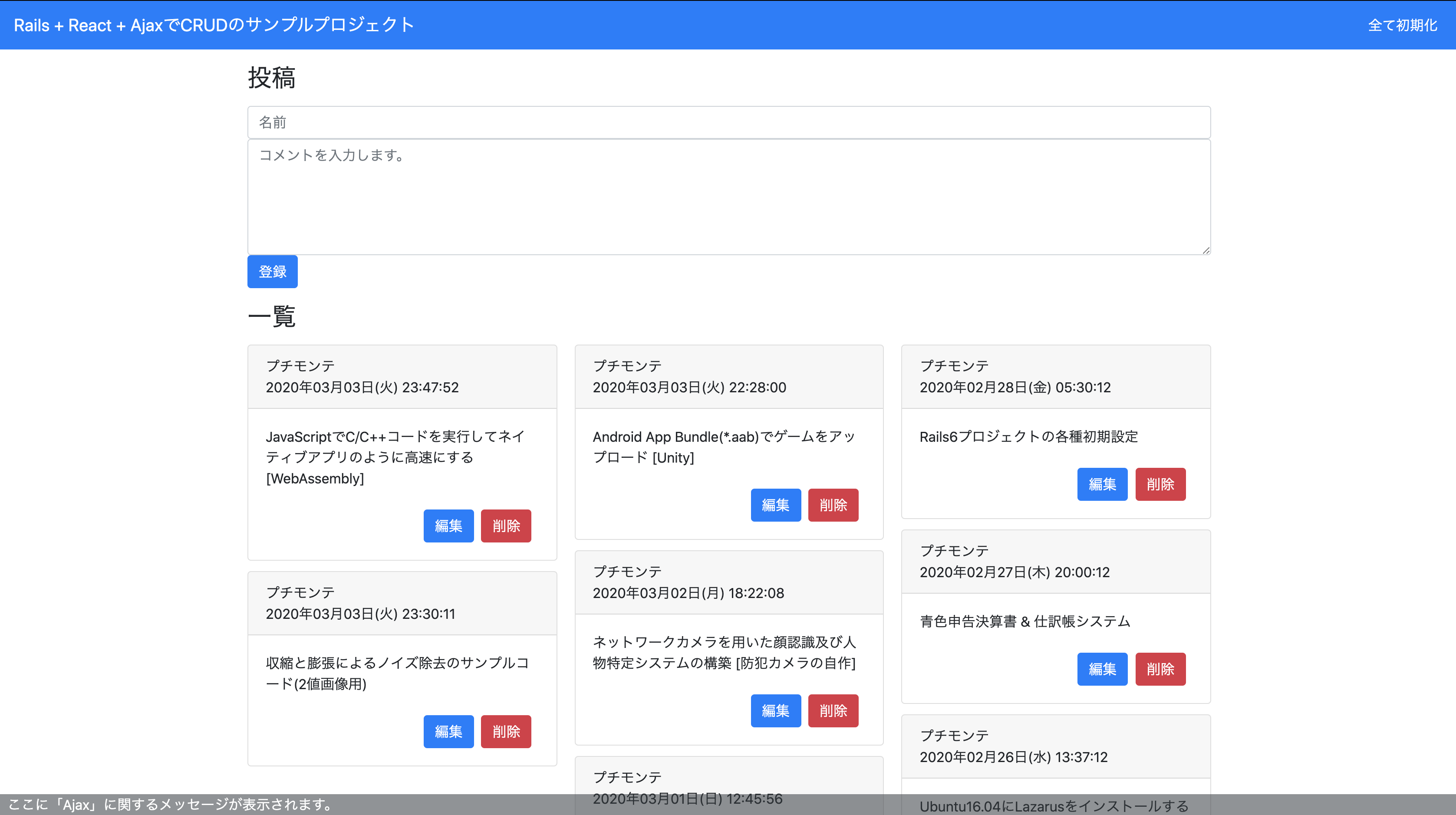
Task: Delete the ノイズ除去 sample code post
Action: [x=506, y=732]
